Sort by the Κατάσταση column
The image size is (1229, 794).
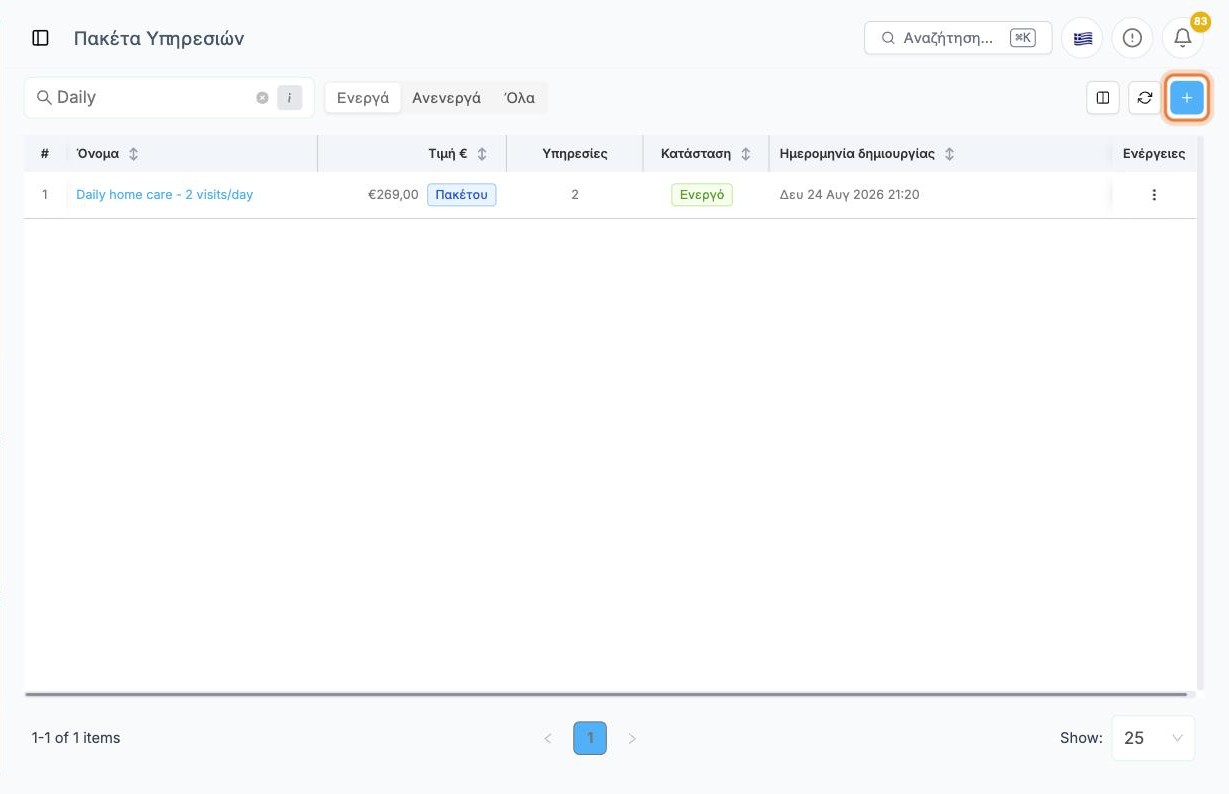(745, 154)
